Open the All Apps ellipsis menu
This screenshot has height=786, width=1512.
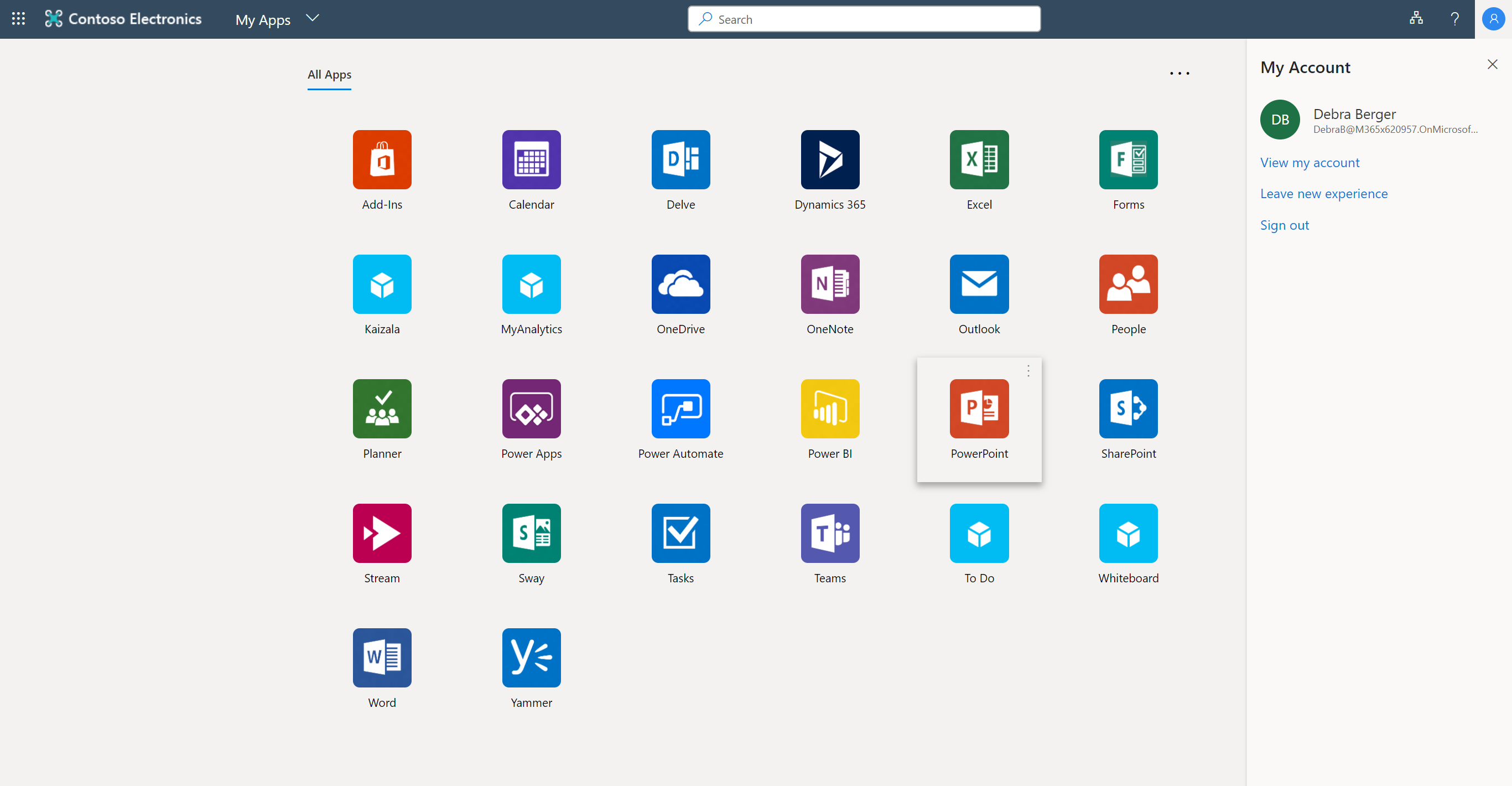coord(1179,74)
